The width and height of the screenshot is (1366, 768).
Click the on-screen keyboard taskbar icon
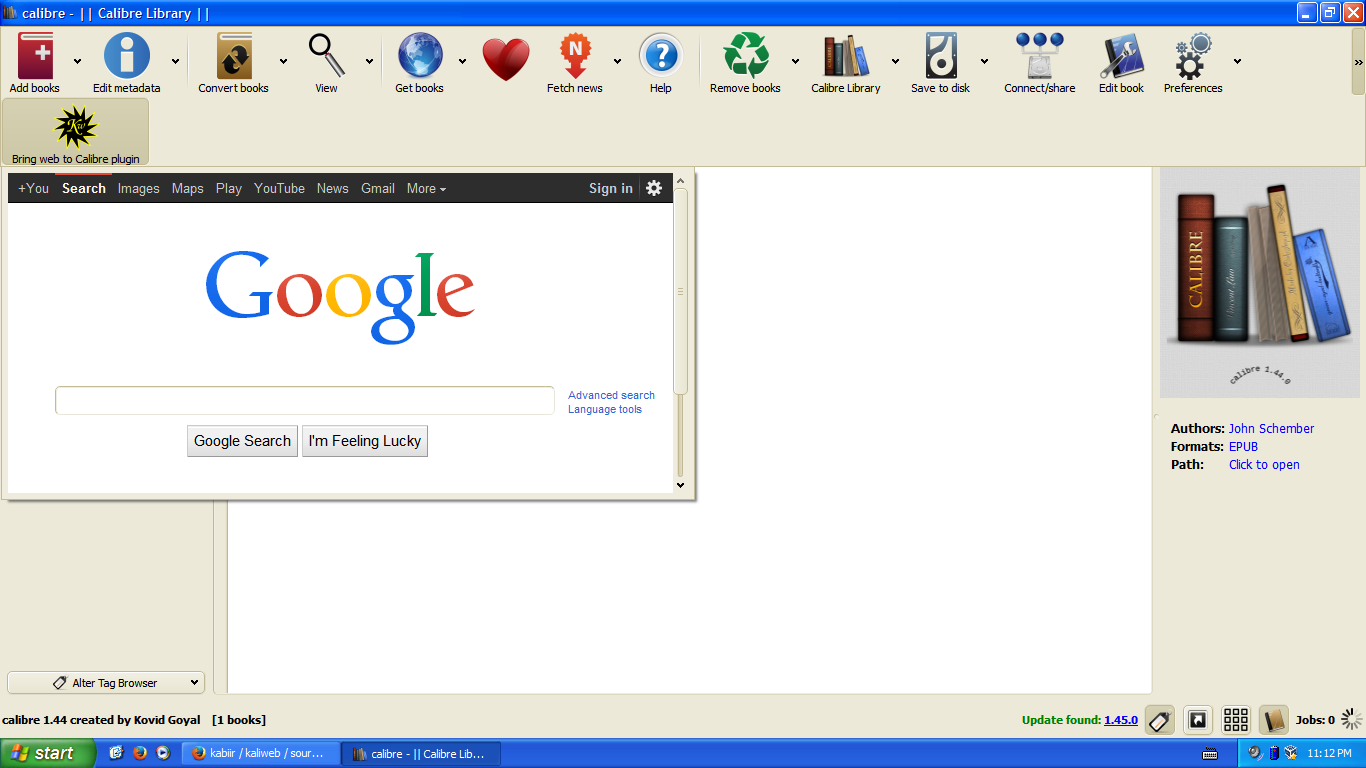1209,753
